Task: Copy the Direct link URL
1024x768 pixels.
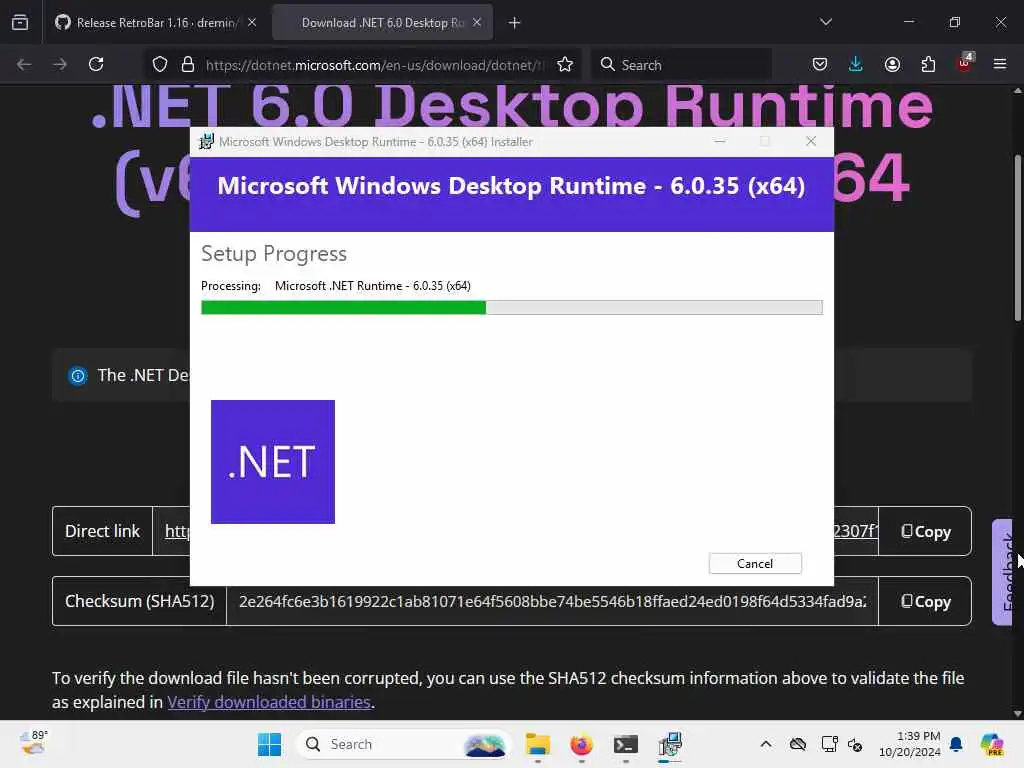Action: [x=925, y=532]
